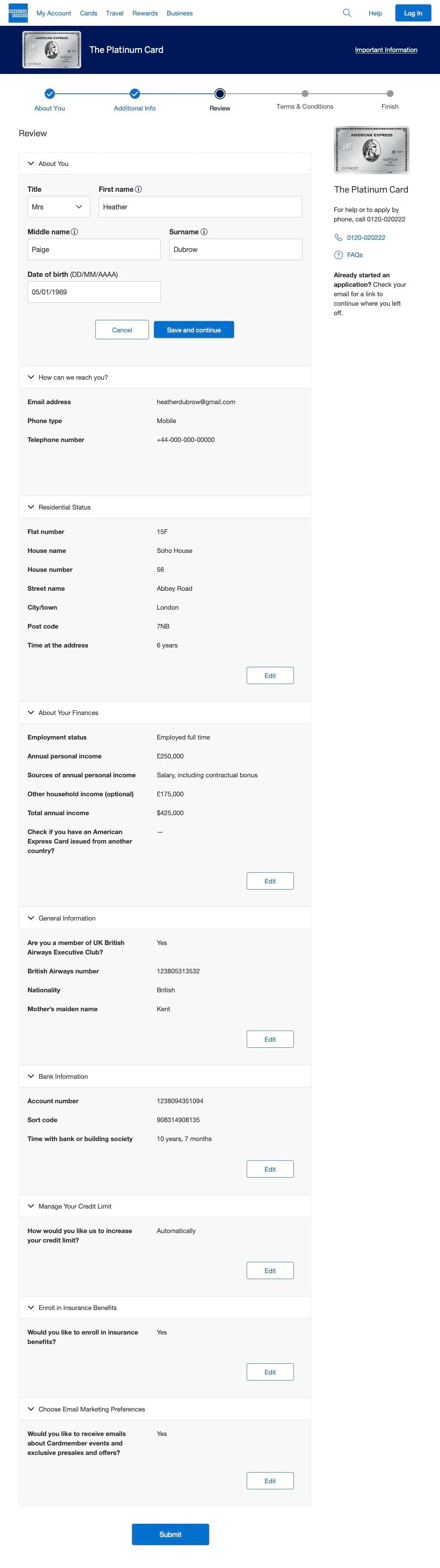Open the Title dropdown showing Mrs
This screenshot has height=1568, width=440.
[58, 207]
